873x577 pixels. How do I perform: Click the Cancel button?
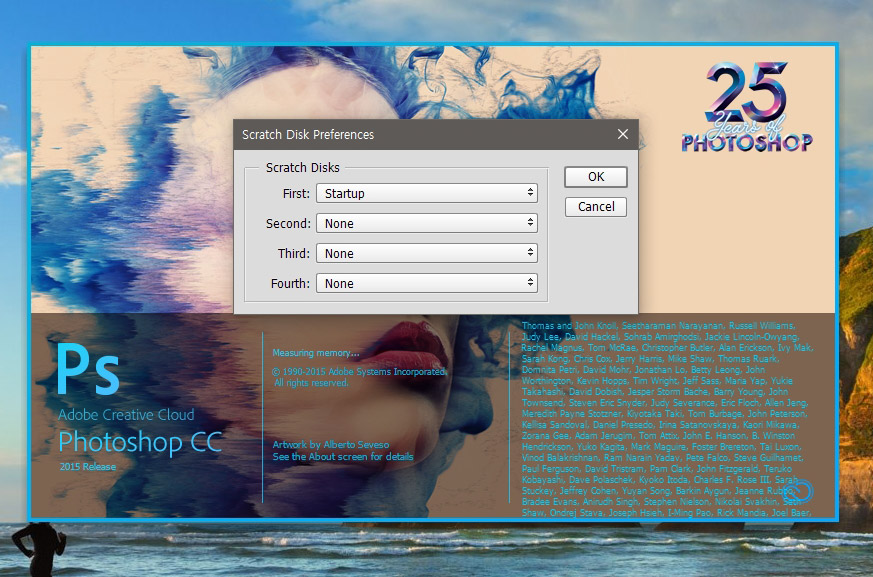point(596,207)
